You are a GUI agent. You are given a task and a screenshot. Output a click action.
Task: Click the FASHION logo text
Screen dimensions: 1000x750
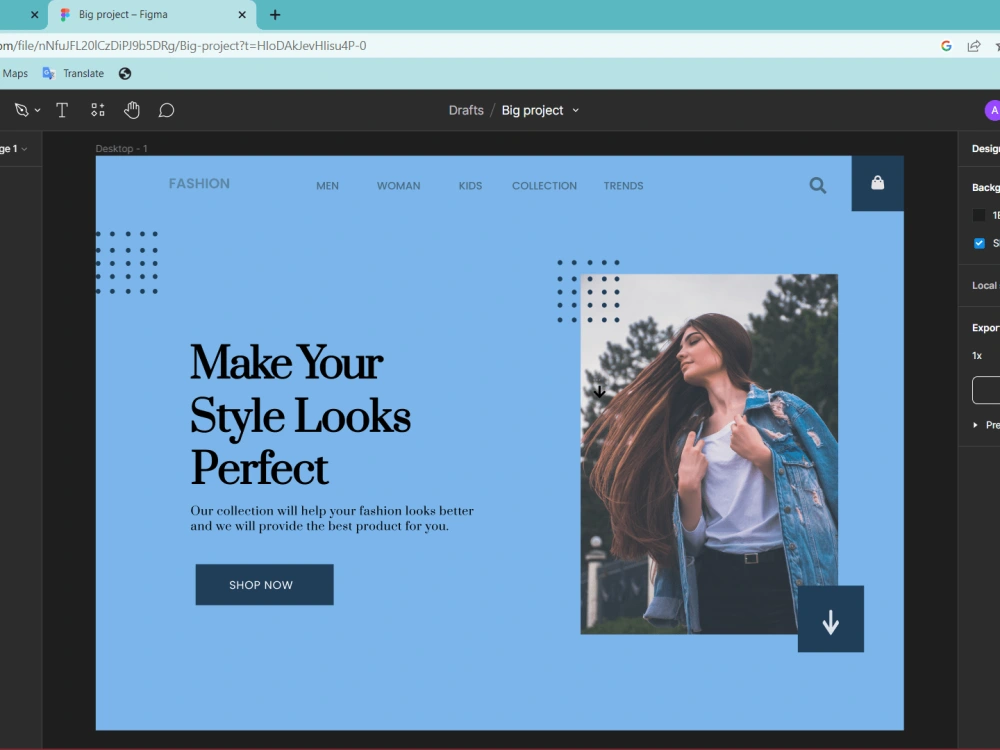[199, 184]
